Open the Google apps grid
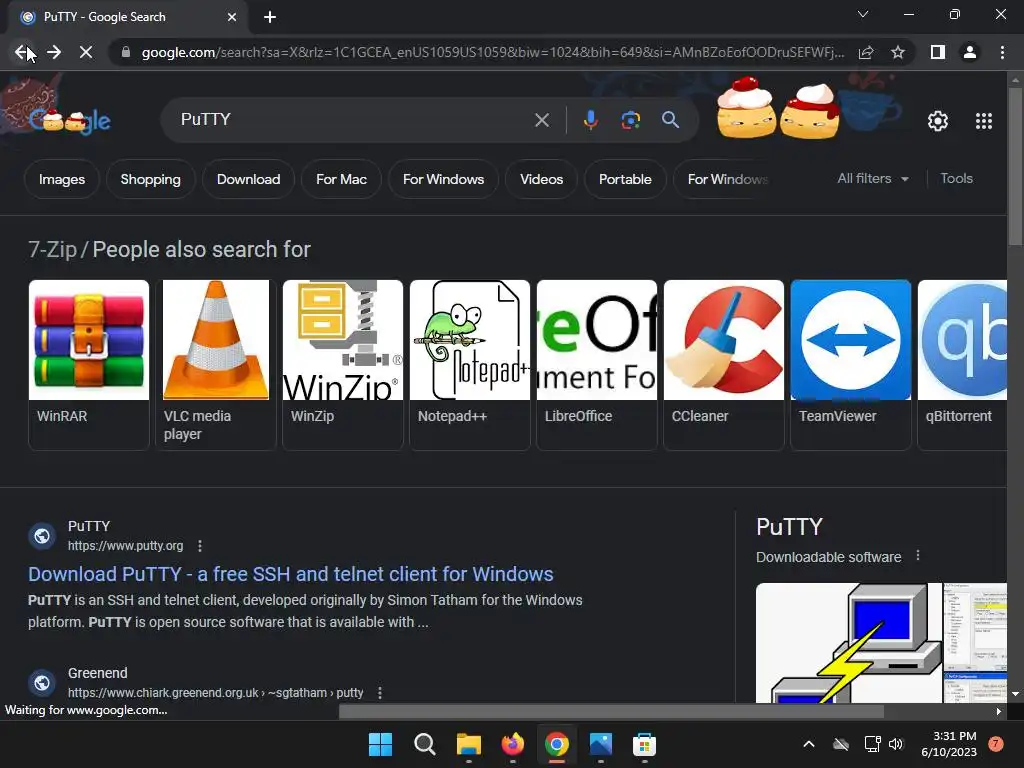 tap(984, 121)
